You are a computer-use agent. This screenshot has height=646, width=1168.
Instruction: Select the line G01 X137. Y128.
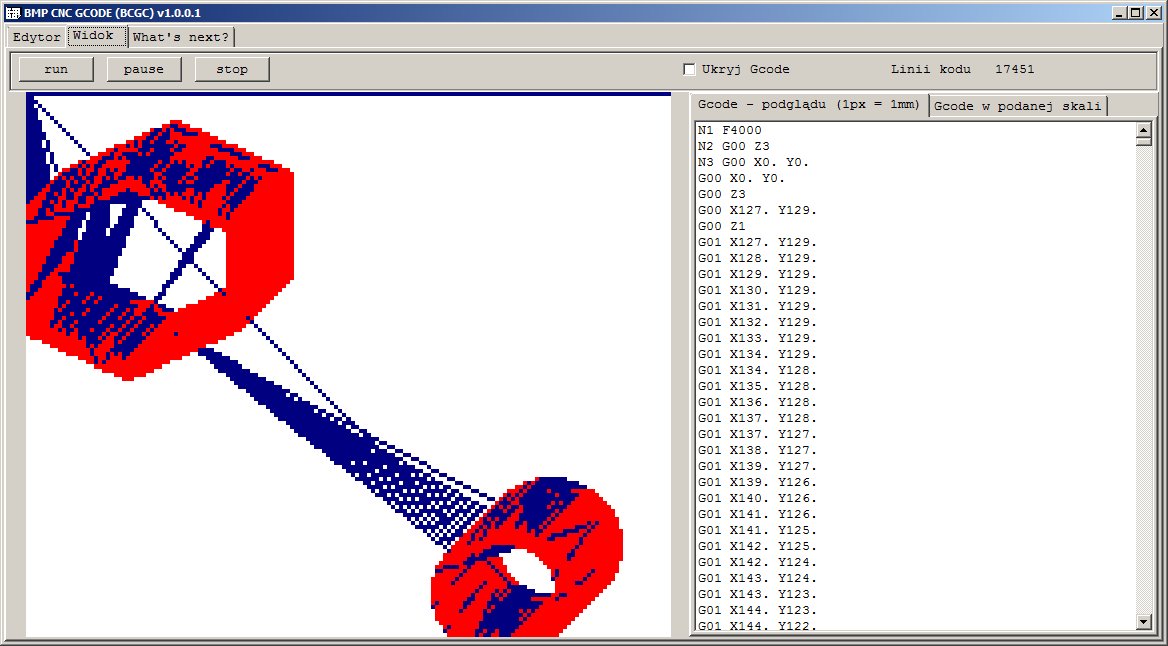[x=758, y=418]
